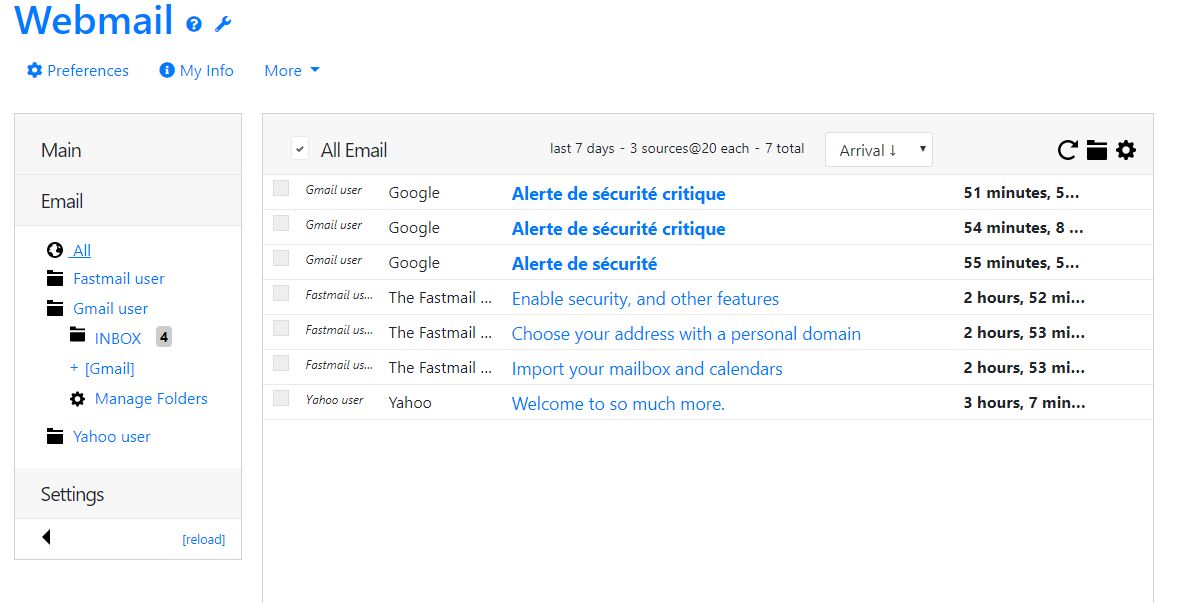Viewport: 1190px width, 603px height.
Task: Check the box for Welcome to so much more
Action: [281, 398]
